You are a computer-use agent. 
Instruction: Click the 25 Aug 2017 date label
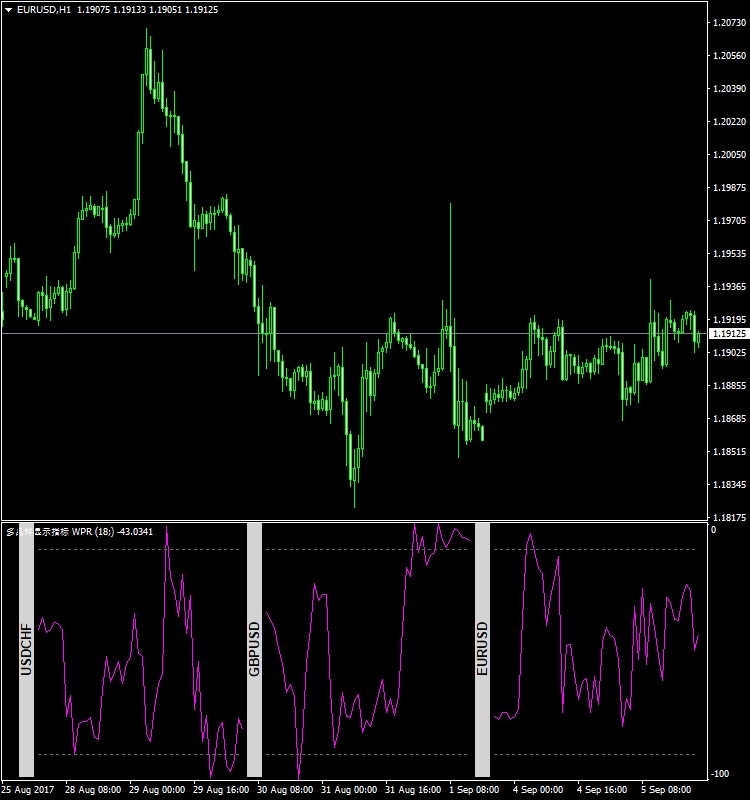click(x=29, y=790)
